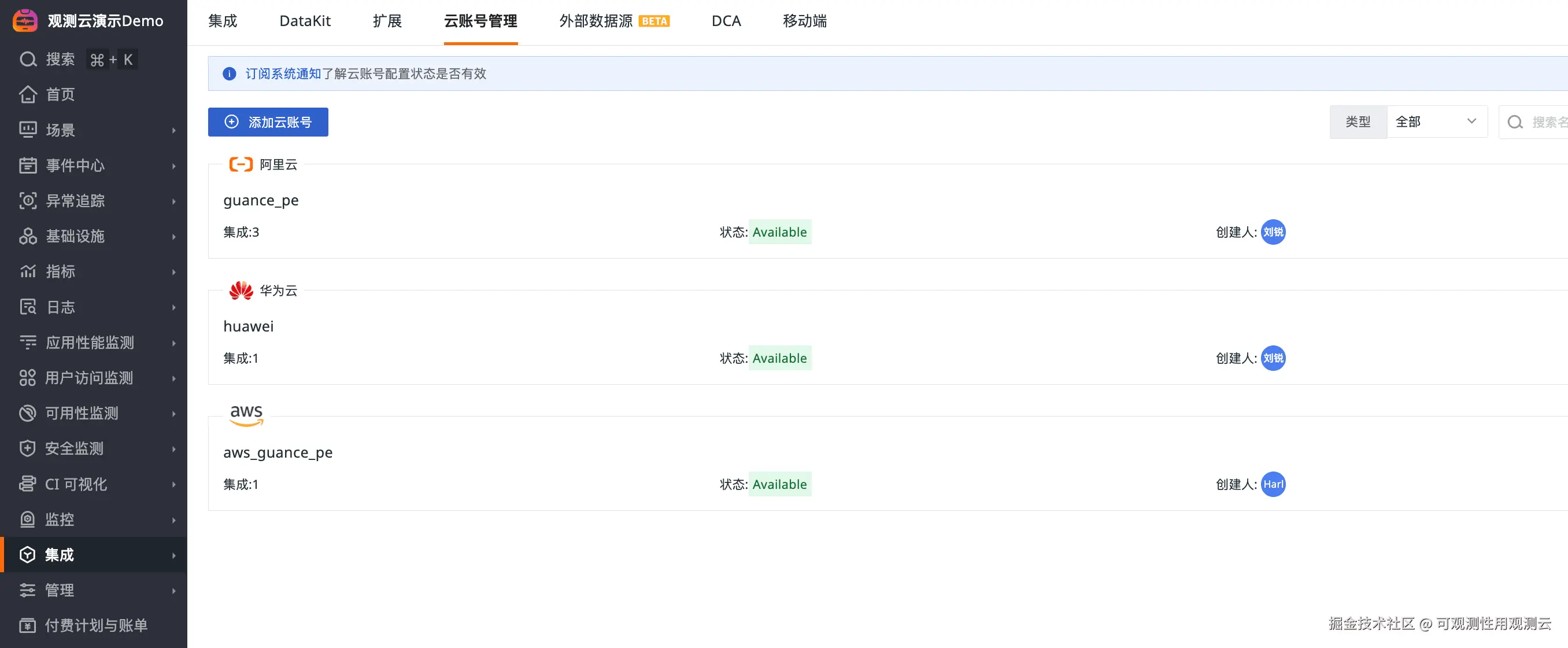Click the Event Center calendar icon

tap(28, 165)
